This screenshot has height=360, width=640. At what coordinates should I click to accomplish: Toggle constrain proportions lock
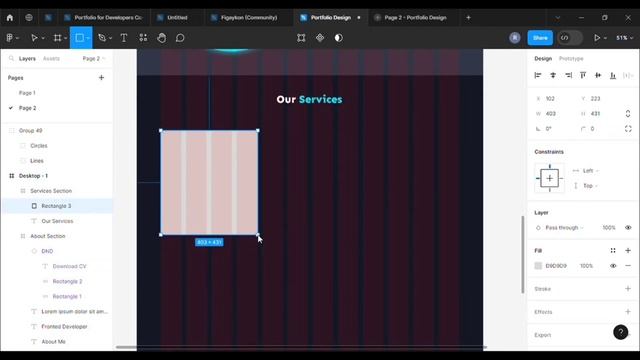tap(628, 113)
